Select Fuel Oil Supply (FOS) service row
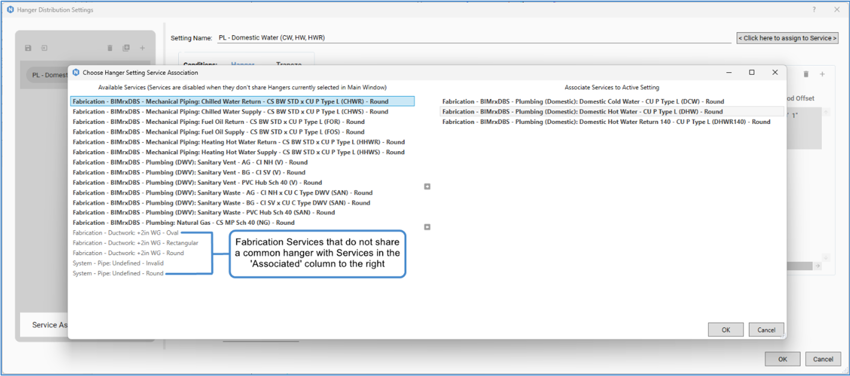850x376 pixels. (x=242, y=132)
